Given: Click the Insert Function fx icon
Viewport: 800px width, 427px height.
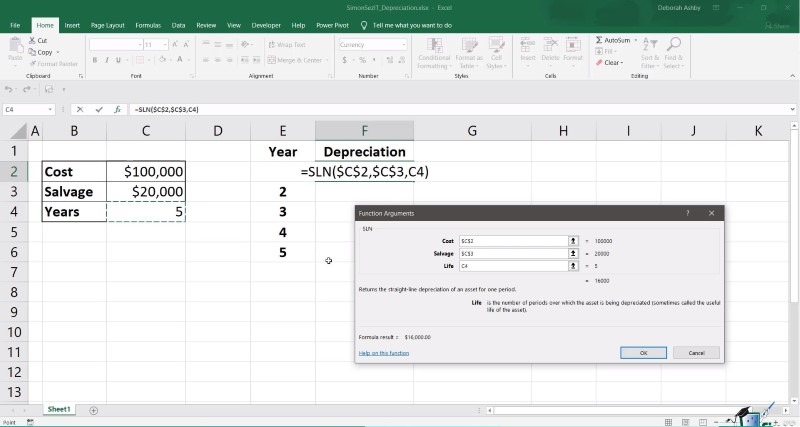Looking at the screenshot, I should [x=118, y=109].
